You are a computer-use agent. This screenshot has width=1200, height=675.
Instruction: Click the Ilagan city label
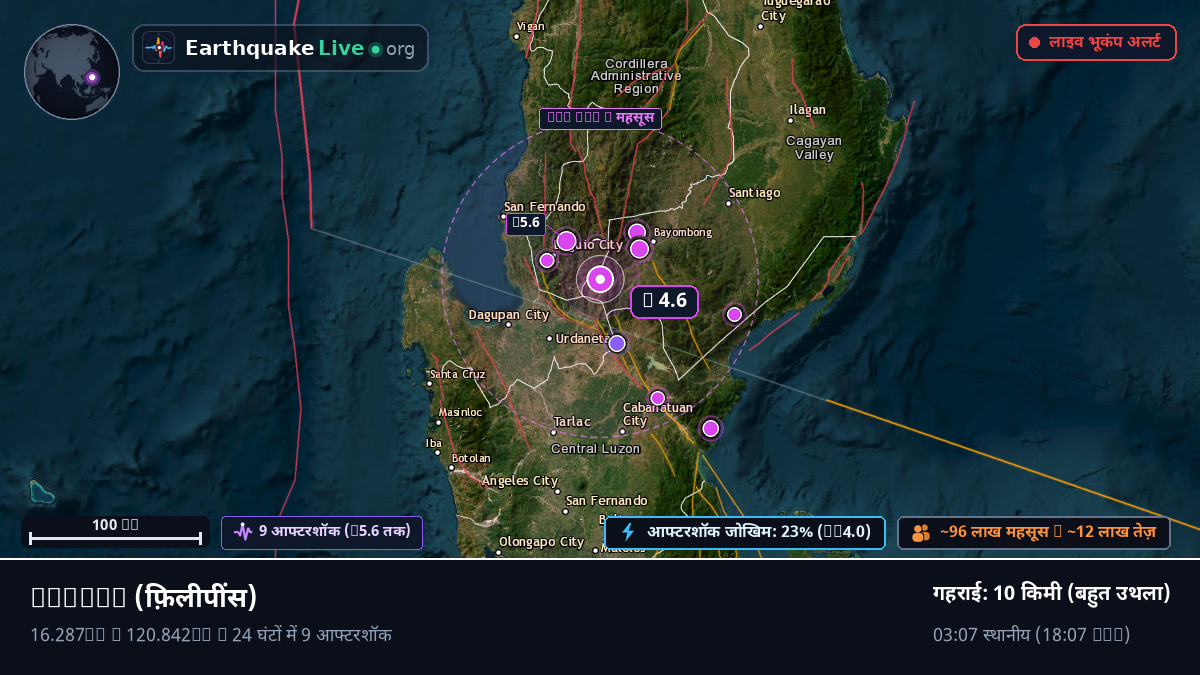[807, 110]
